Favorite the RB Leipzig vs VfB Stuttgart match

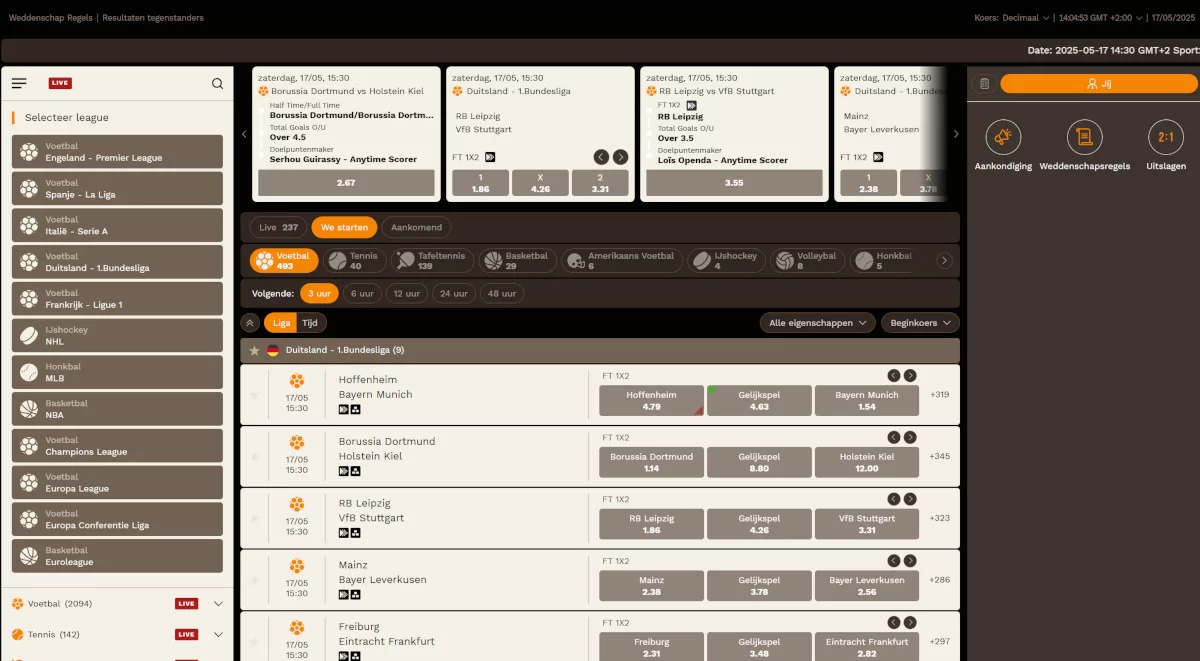[x=254, y=518]
